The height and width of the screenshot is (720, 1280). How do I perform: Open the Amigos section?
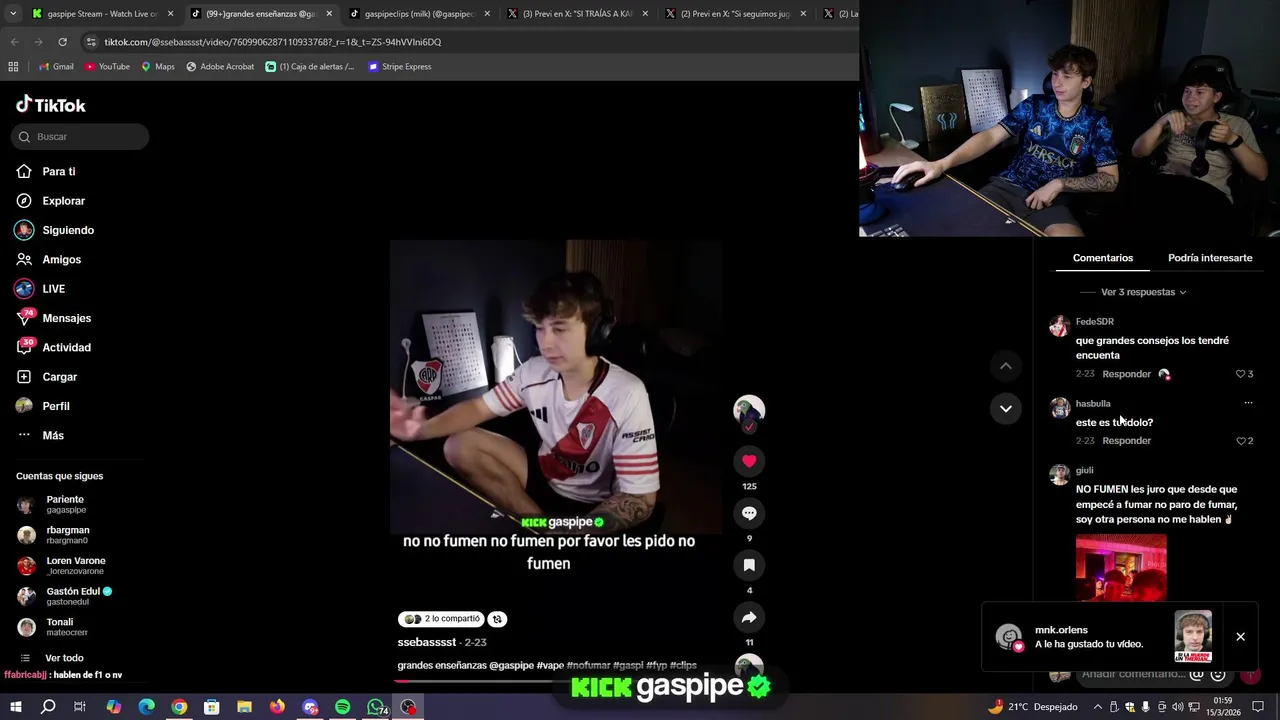[x=48, y=259]
